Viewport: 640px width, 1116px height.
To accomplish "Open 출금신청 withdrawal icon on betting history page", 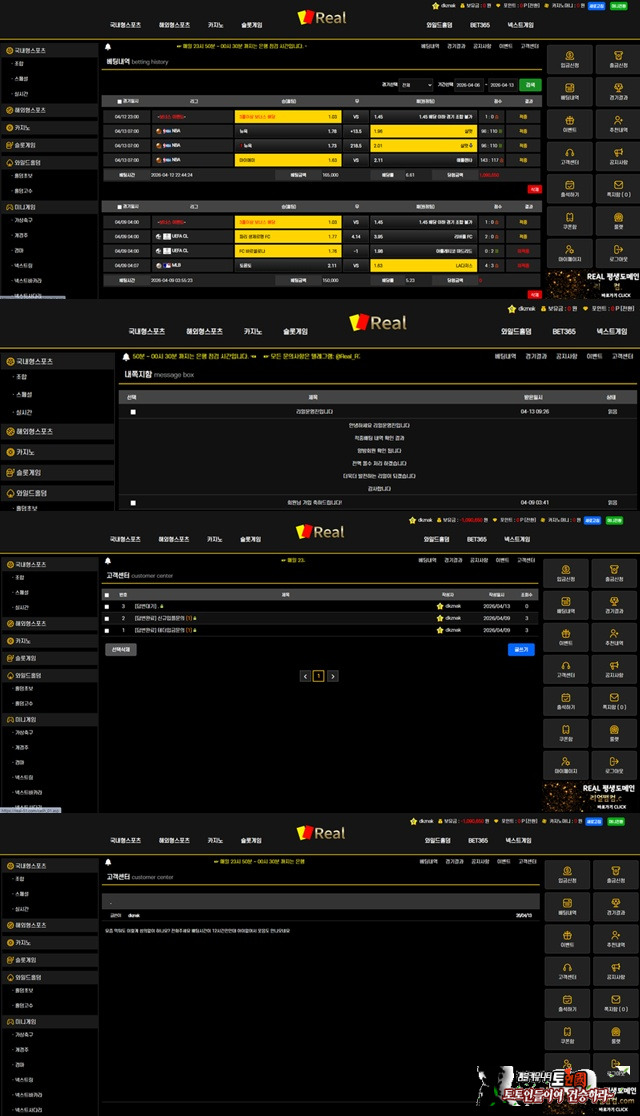I will pyautogui.click(x=617, y=58).
